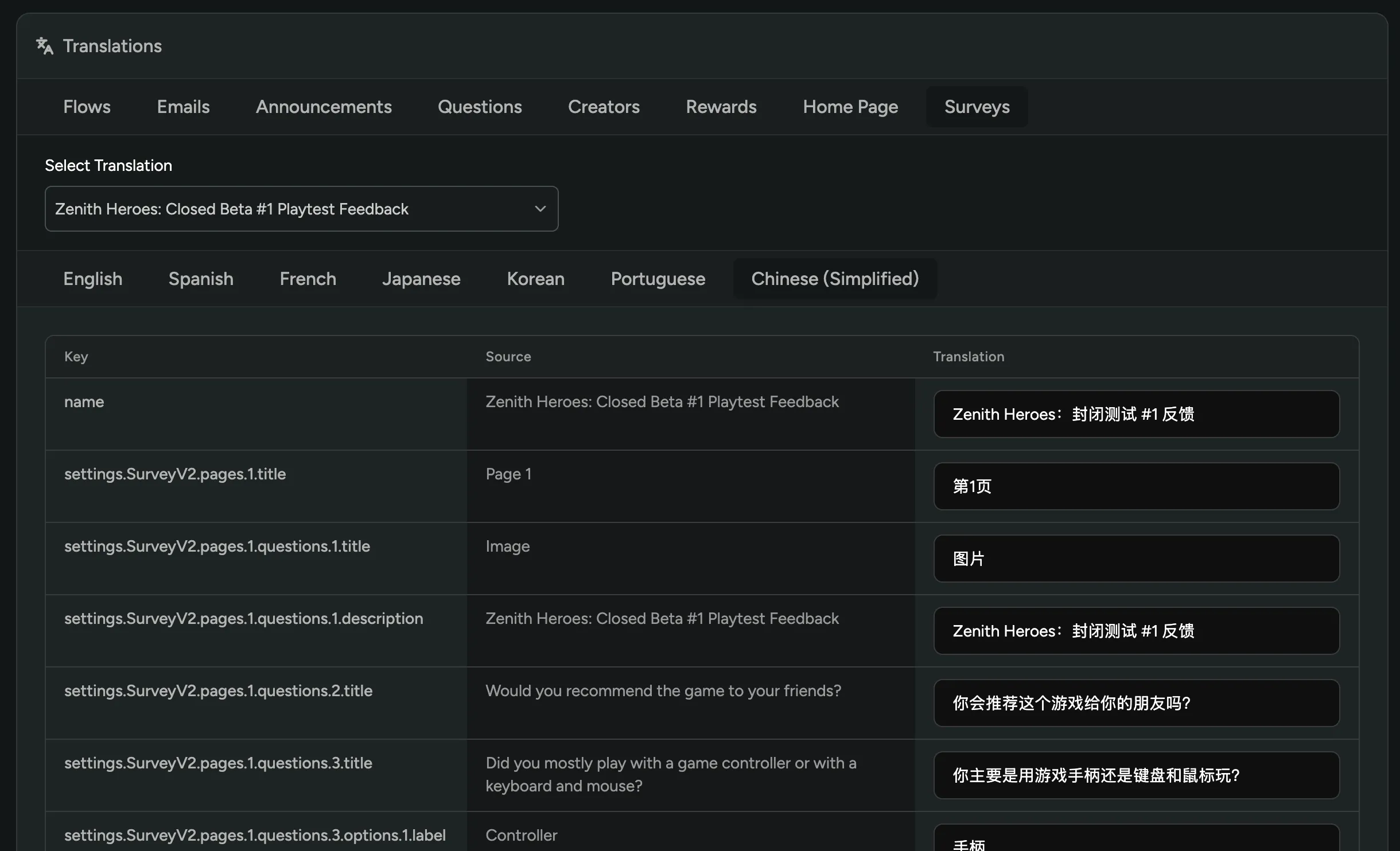
Task: Select the Questions tab
Action: click(480, 107)
